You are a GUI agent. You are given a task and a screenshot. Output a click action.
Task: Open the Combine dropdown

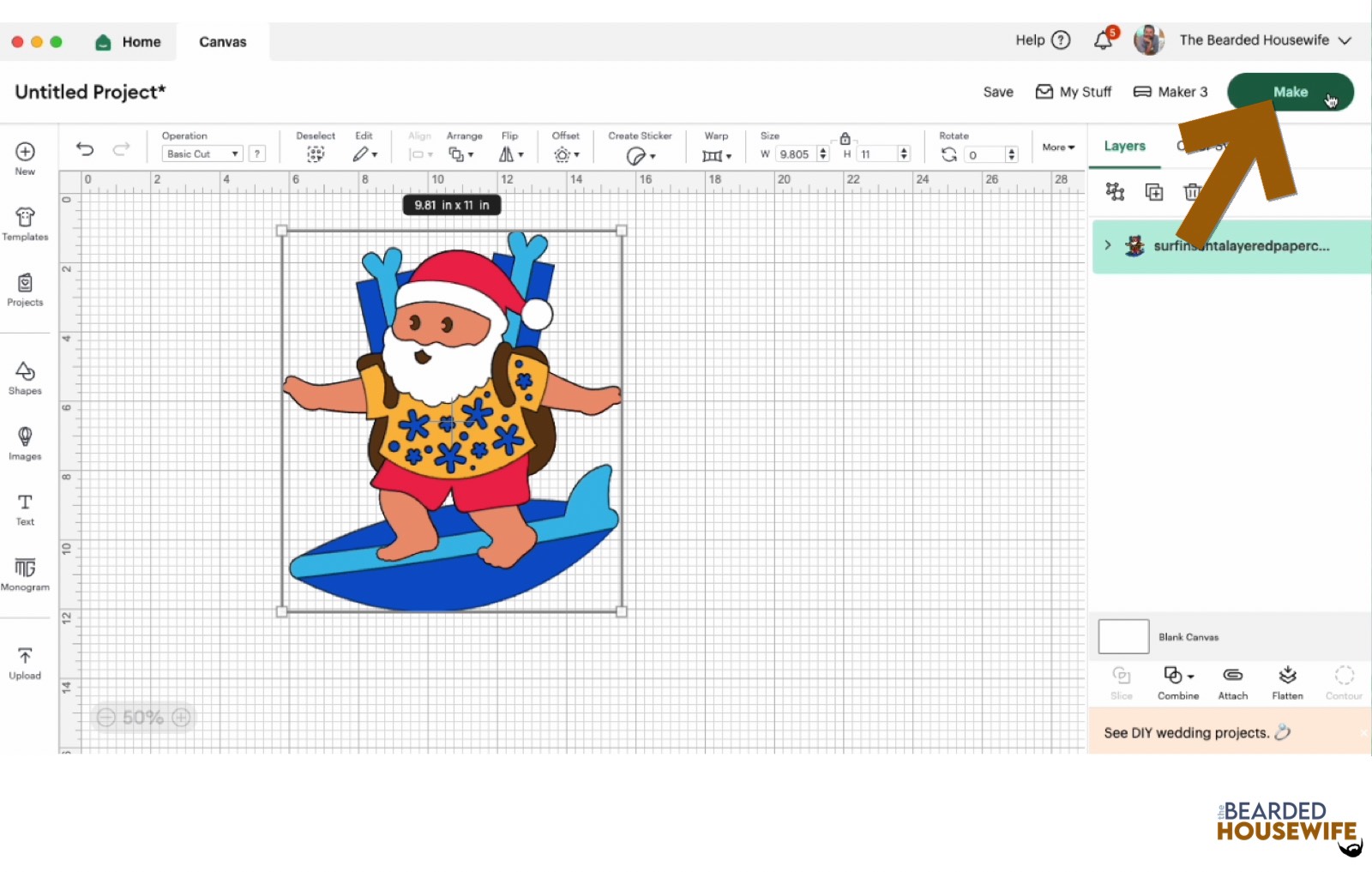click(x=1178, y=683)
